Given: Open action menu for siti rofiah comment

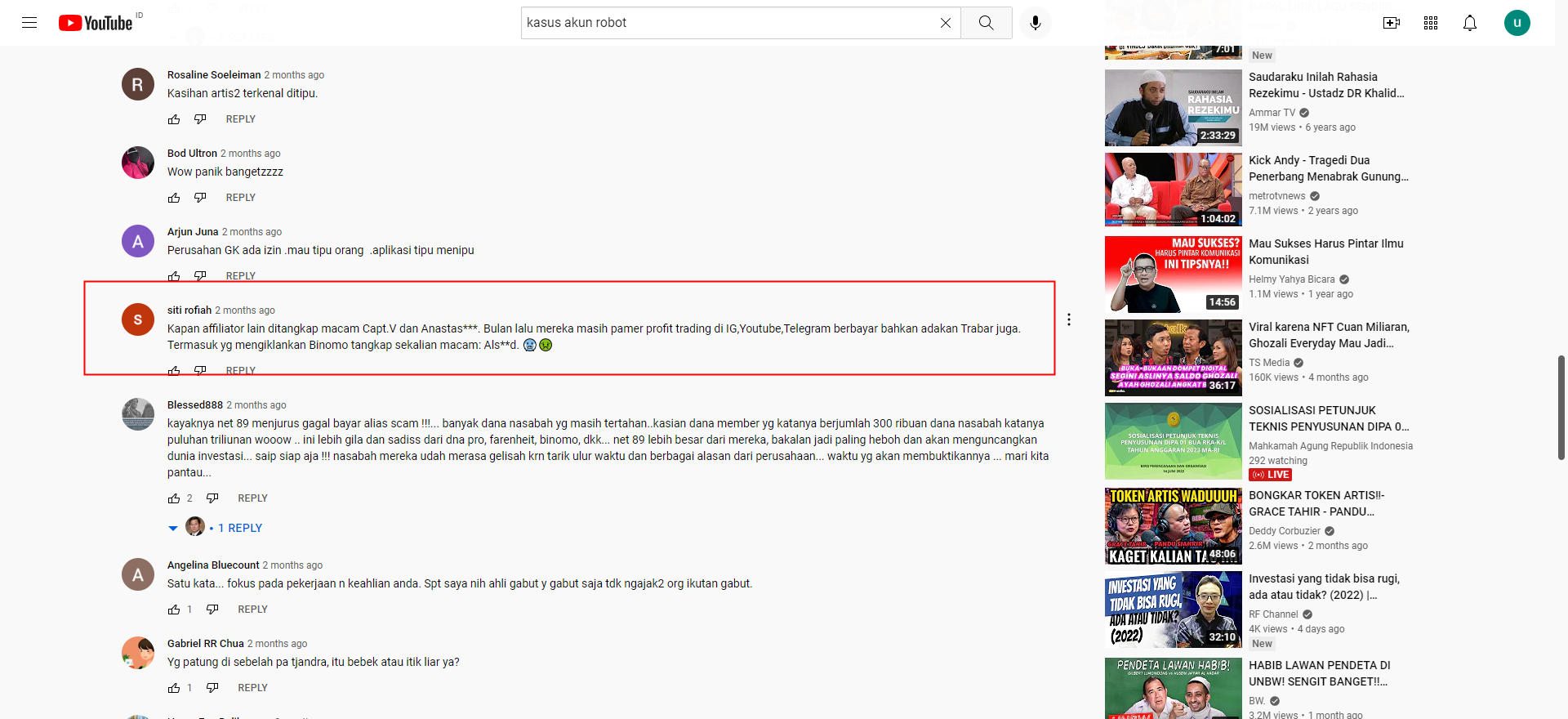Looking at the screenshot, I should 1068,319.
